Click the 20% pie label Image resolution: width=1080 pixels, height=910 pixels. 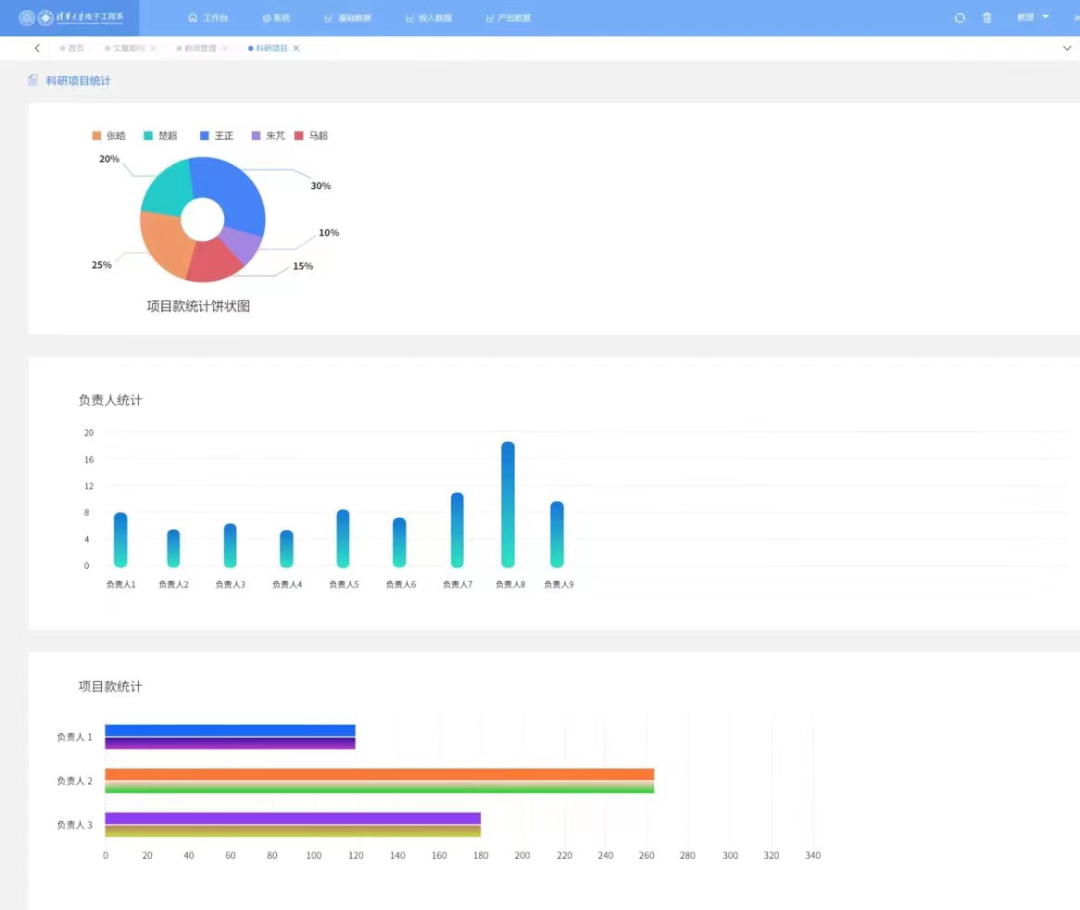point(109,159)
